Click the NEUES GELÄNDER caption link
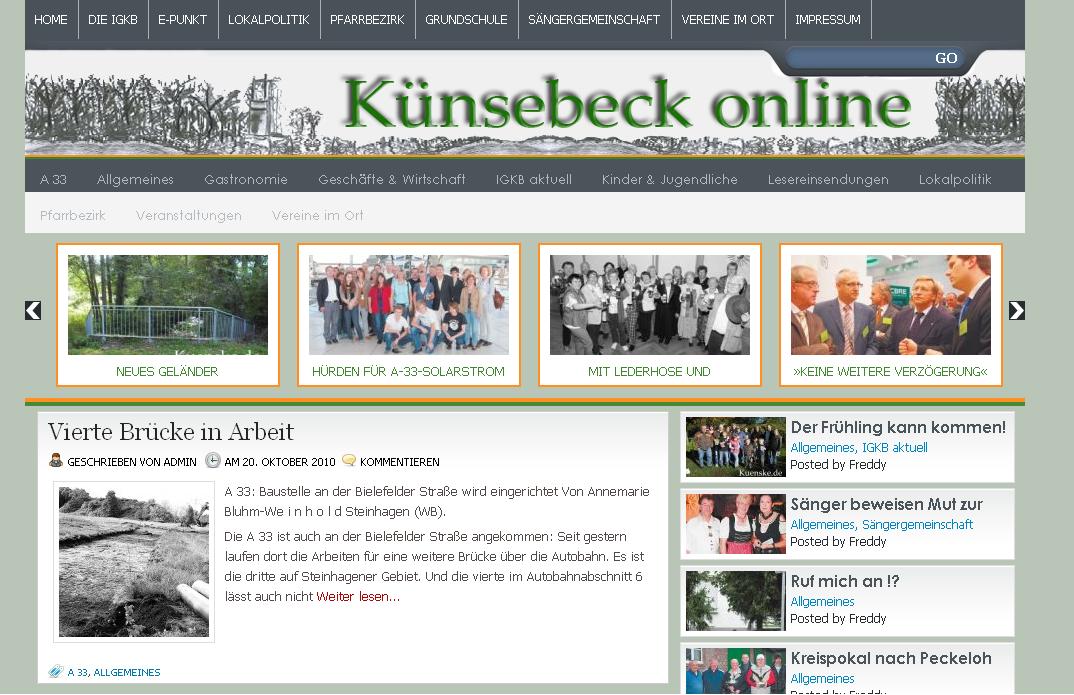The height and width of the screenshot is (695, 1074). [x=167, y=371]
